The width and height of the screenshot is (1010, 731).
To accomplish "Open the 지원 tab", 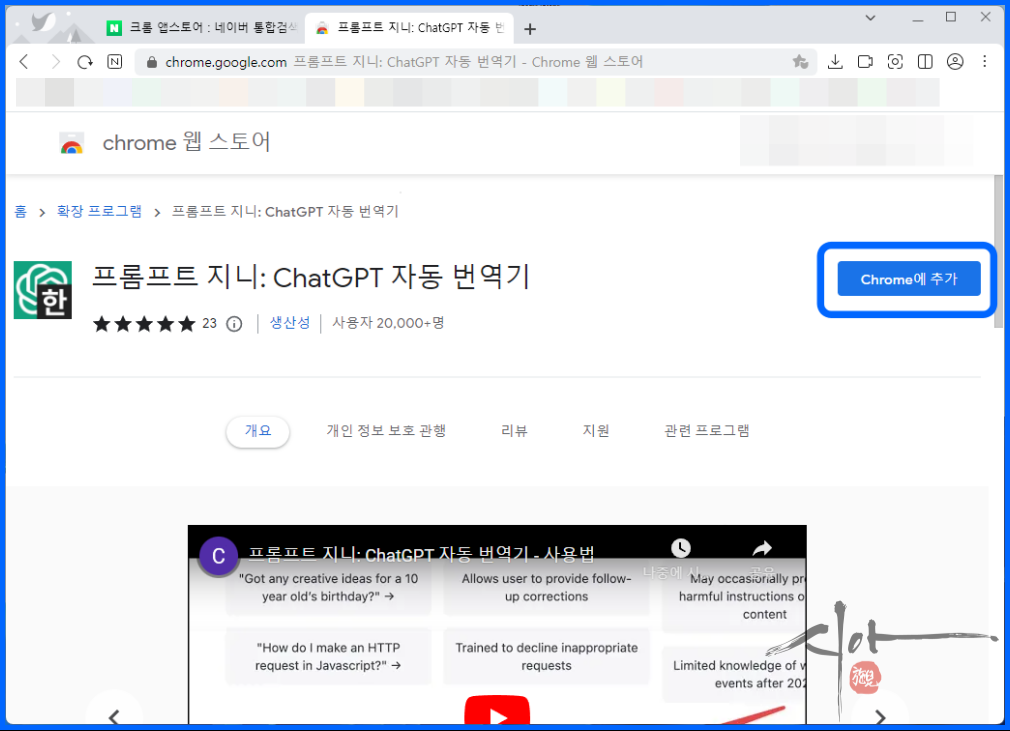I will point(596,431).
